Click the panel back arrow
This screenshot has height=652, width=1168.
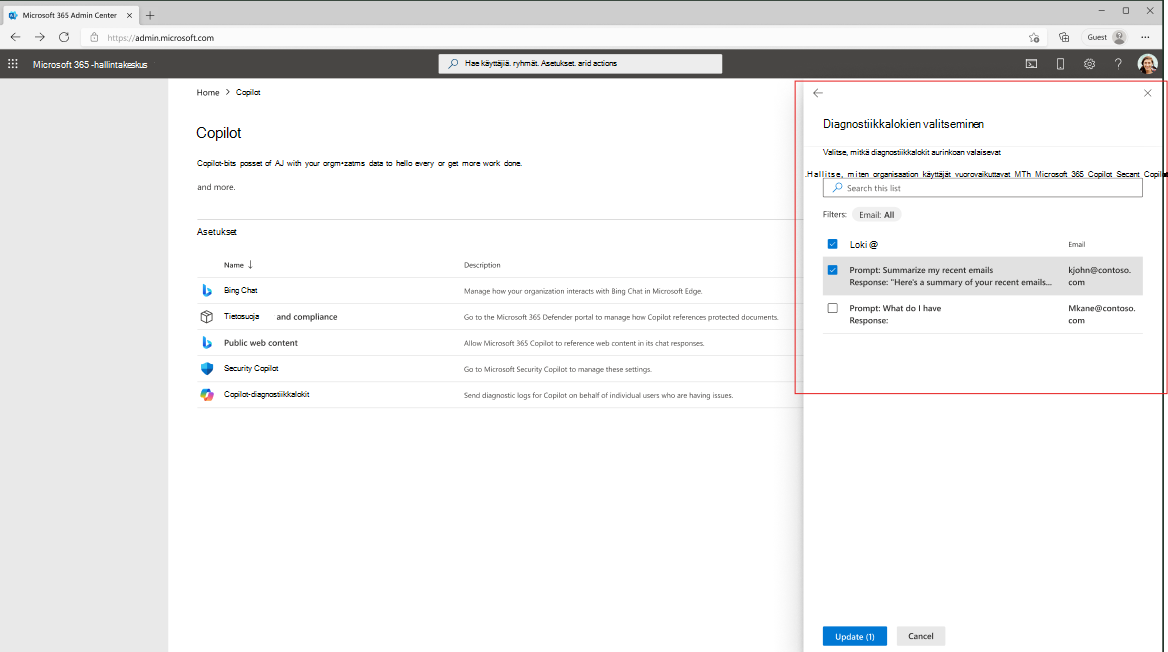click(818, 93)
